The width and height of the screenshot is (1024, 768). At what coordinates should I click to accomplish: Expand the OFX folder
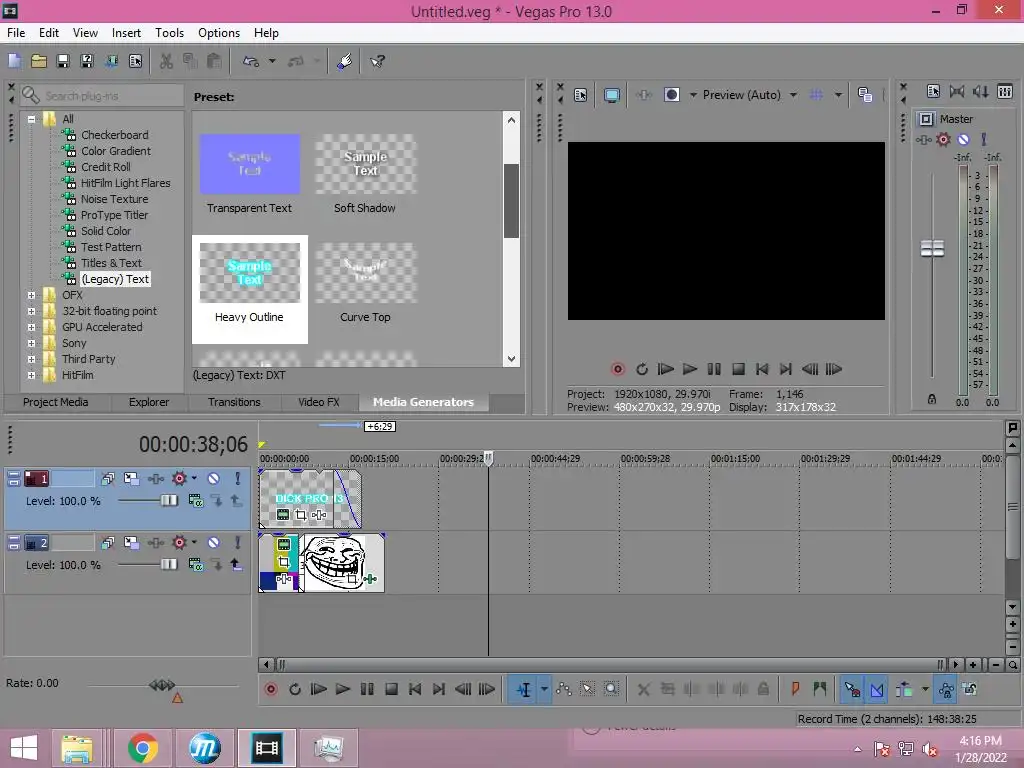click(x=31, y=295)
